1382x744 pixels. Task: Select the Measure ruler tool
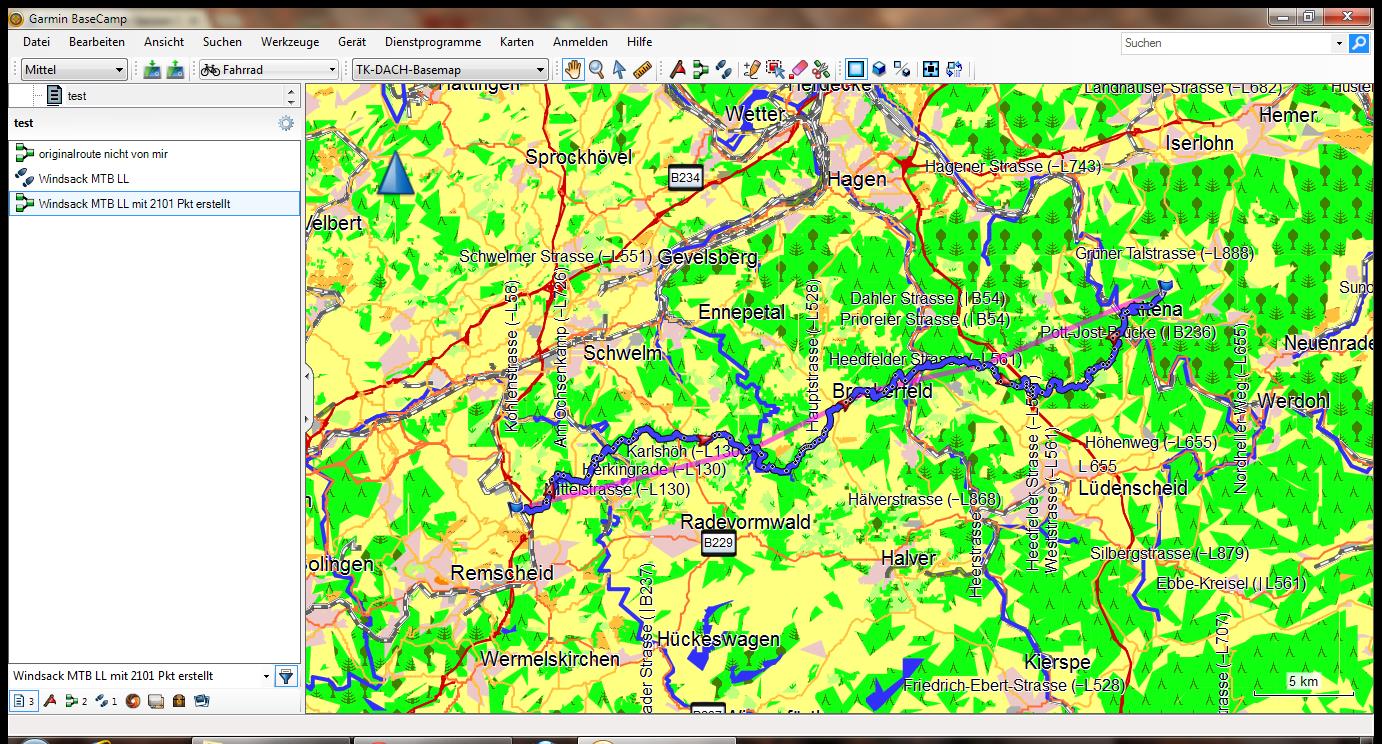point(642,69)
